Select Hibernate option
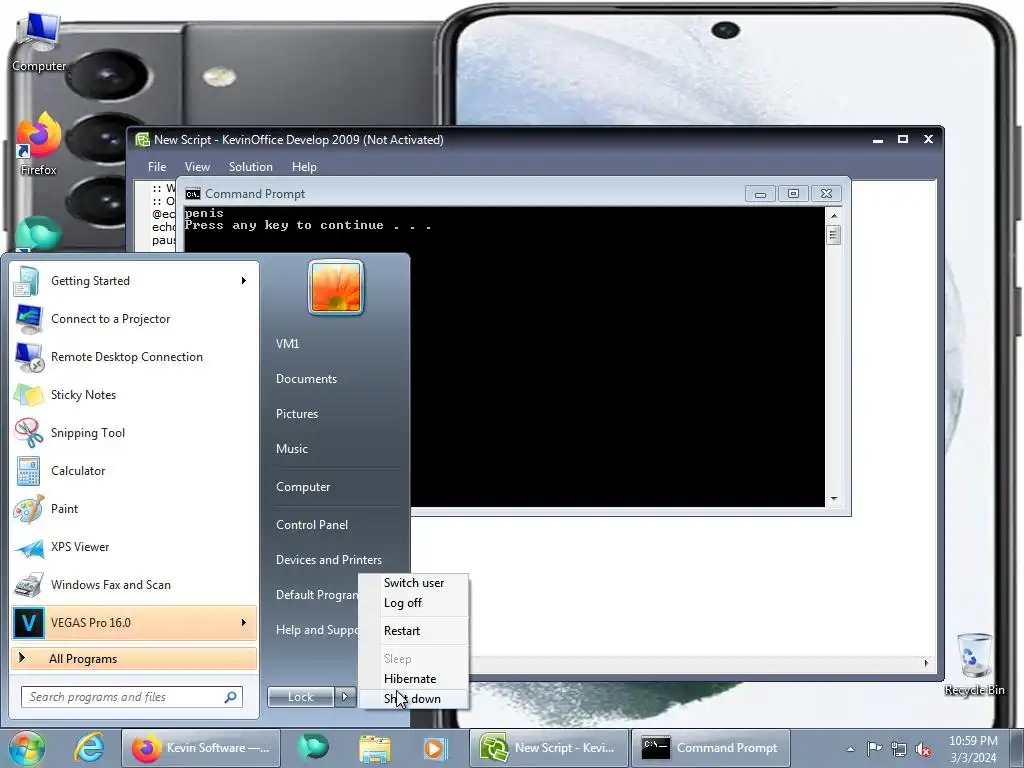The height and width of the screenshot is (768, 1024). pos(414,679)
